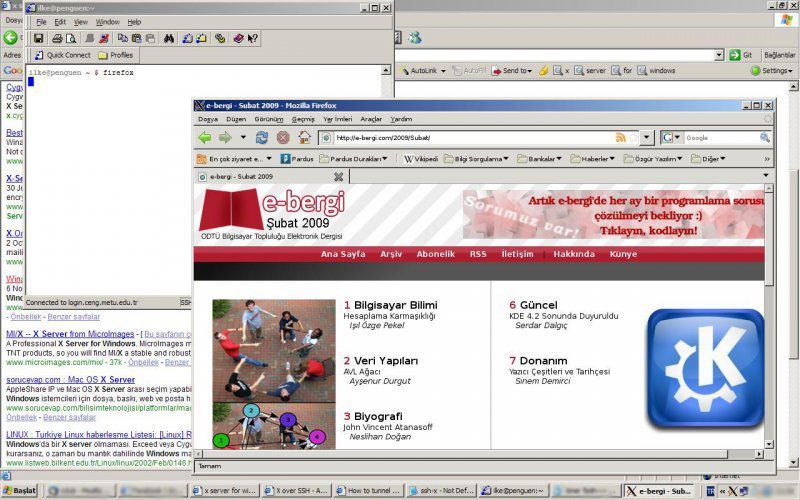Click Firefox Reload page icon
Image resolution: width=800 pixels, height=500 pixels.
pyautogui.click(x=262, y=137)
